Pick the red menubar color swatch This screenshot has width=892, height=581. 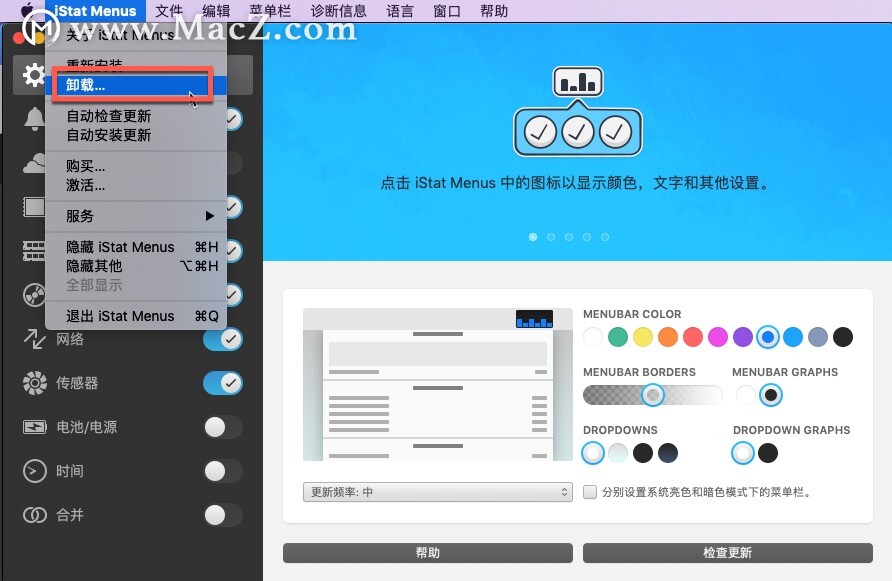pos(693,337)
